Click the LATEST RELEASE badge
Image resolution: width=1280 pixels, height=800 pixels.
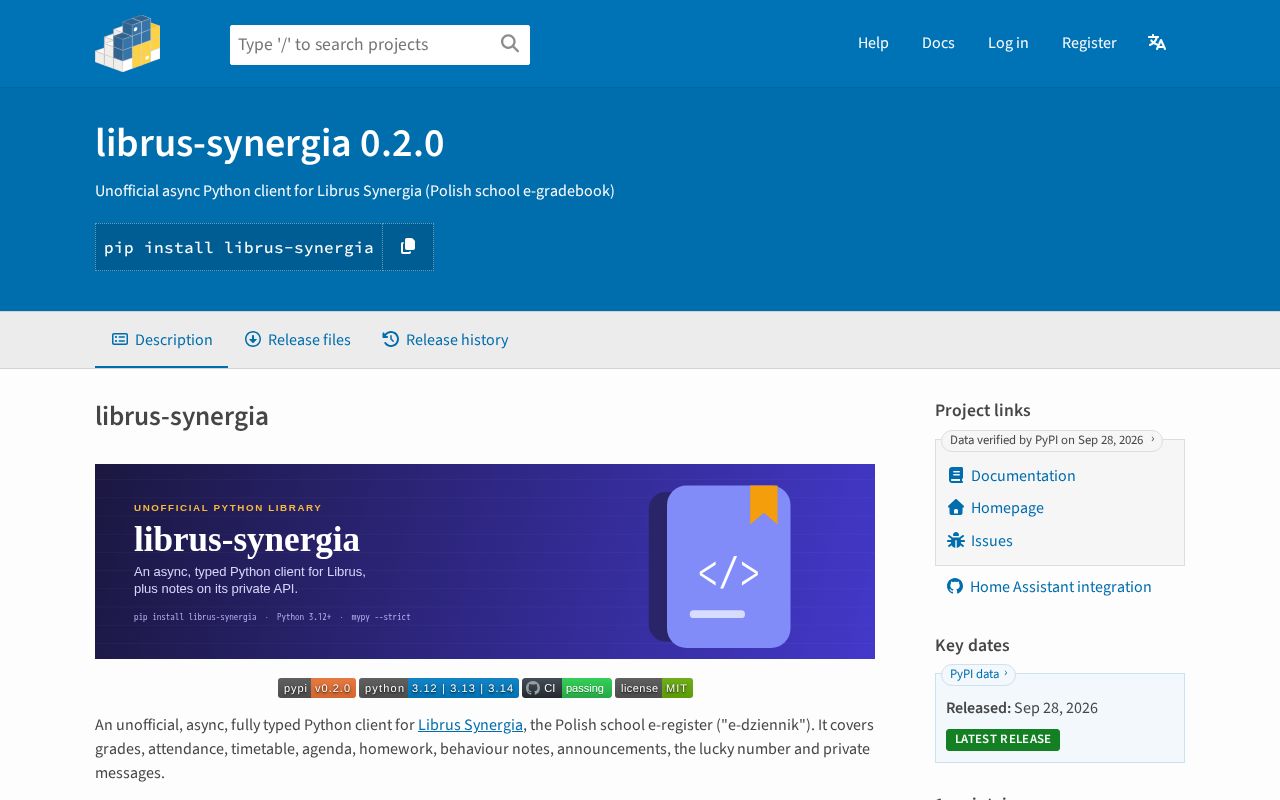tap(1003, 740)
